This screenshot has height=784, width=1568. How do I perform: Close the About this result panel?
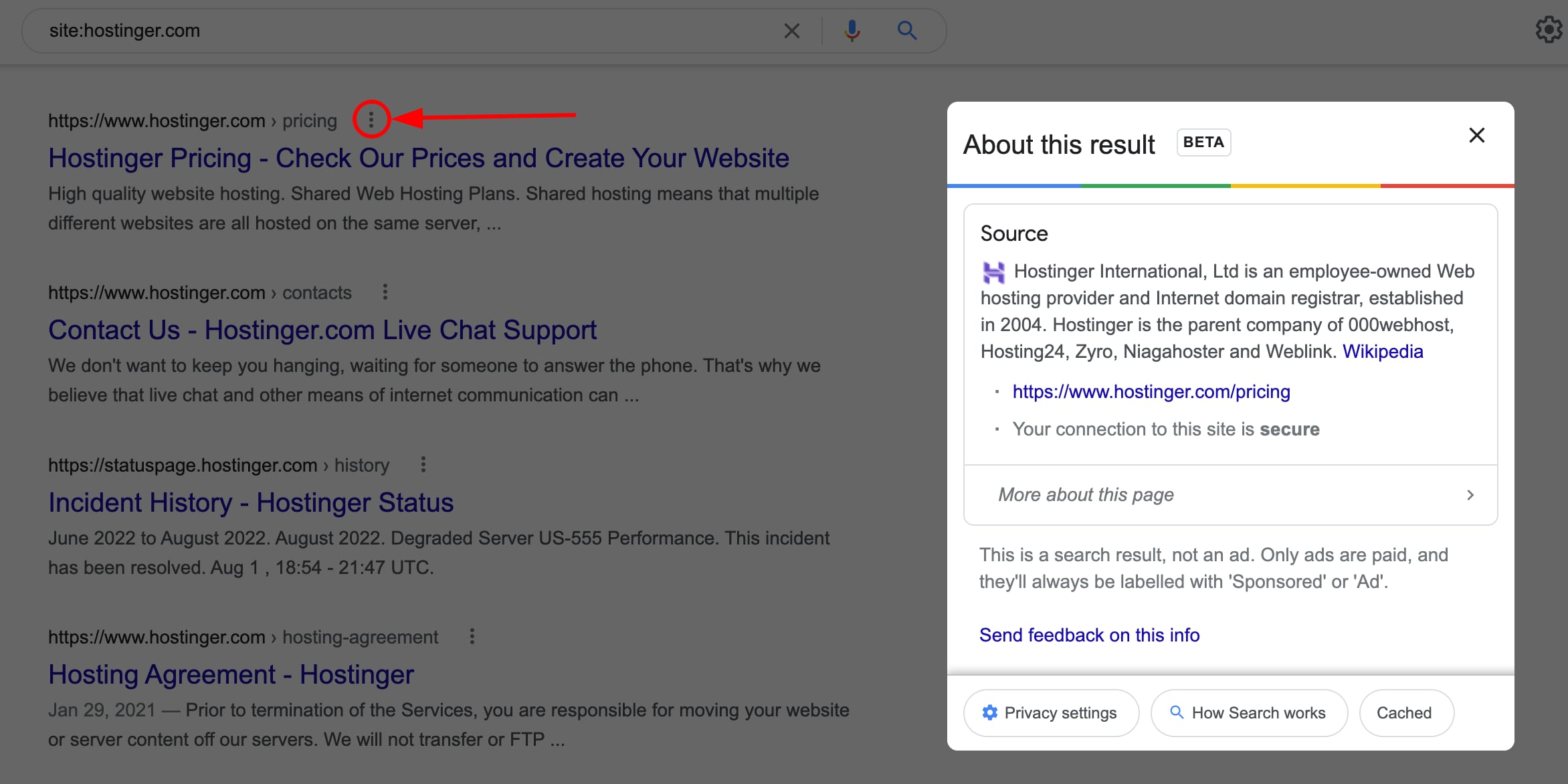coord(1477,136)
